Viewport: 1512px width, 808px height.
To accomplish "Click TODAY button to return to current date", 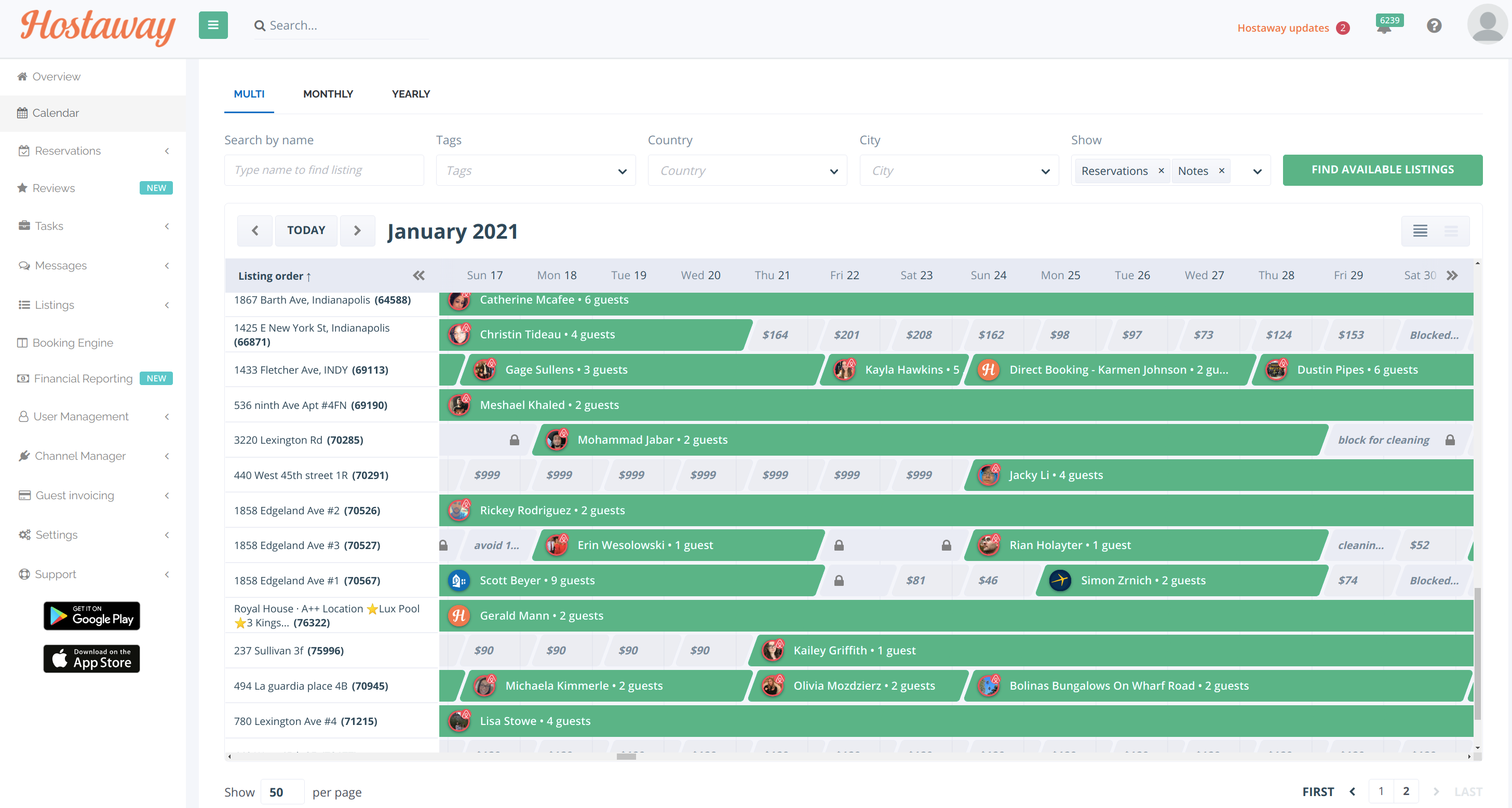I will point(306,229).
